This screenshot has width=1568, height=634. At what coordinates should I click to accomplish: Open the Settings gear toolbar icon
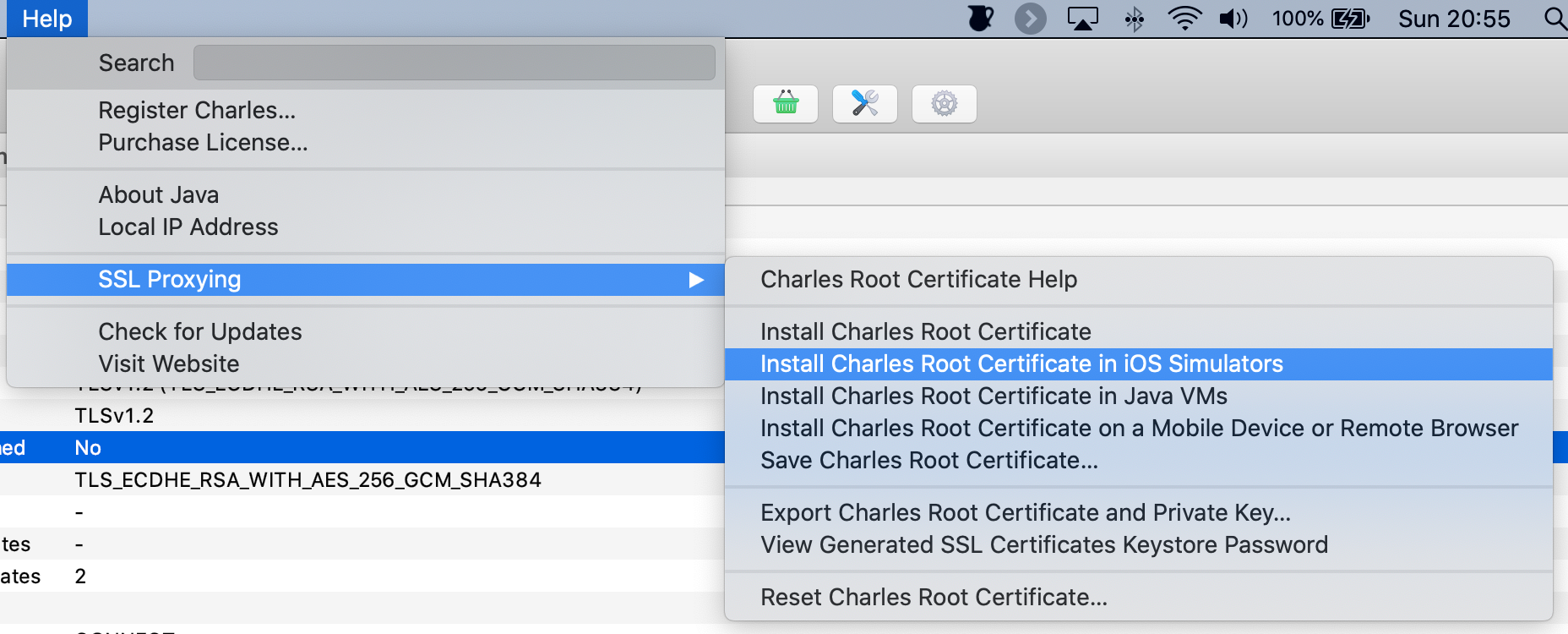tap(945, 104)
